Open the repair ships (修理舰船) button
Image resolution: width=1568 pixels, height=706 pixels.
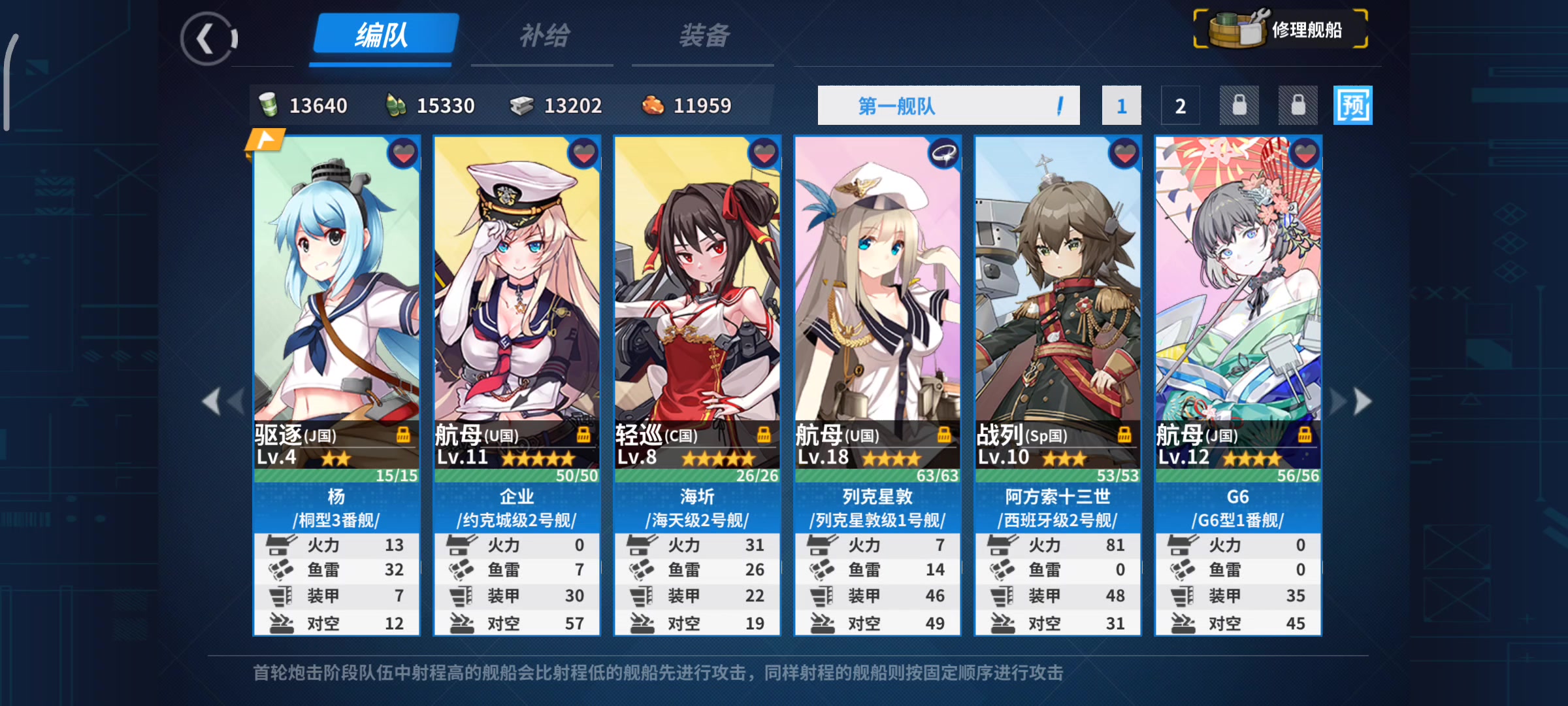[1281, 29]
